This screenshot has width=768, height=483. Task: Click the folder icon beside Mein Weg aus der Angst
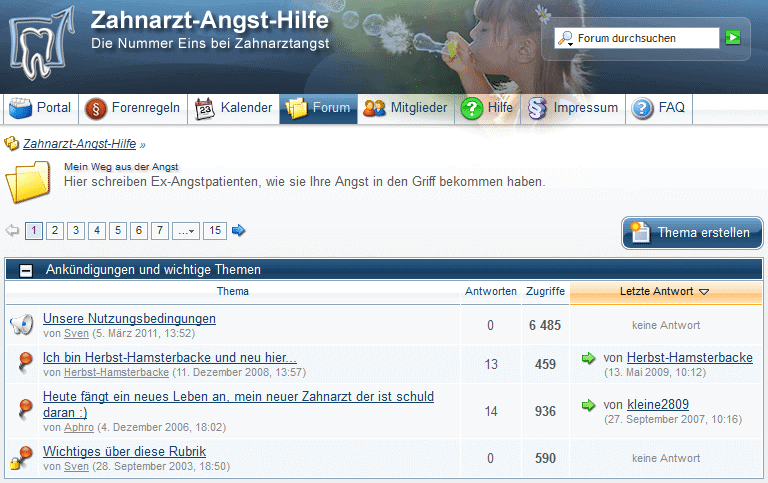tap(28, 180)
